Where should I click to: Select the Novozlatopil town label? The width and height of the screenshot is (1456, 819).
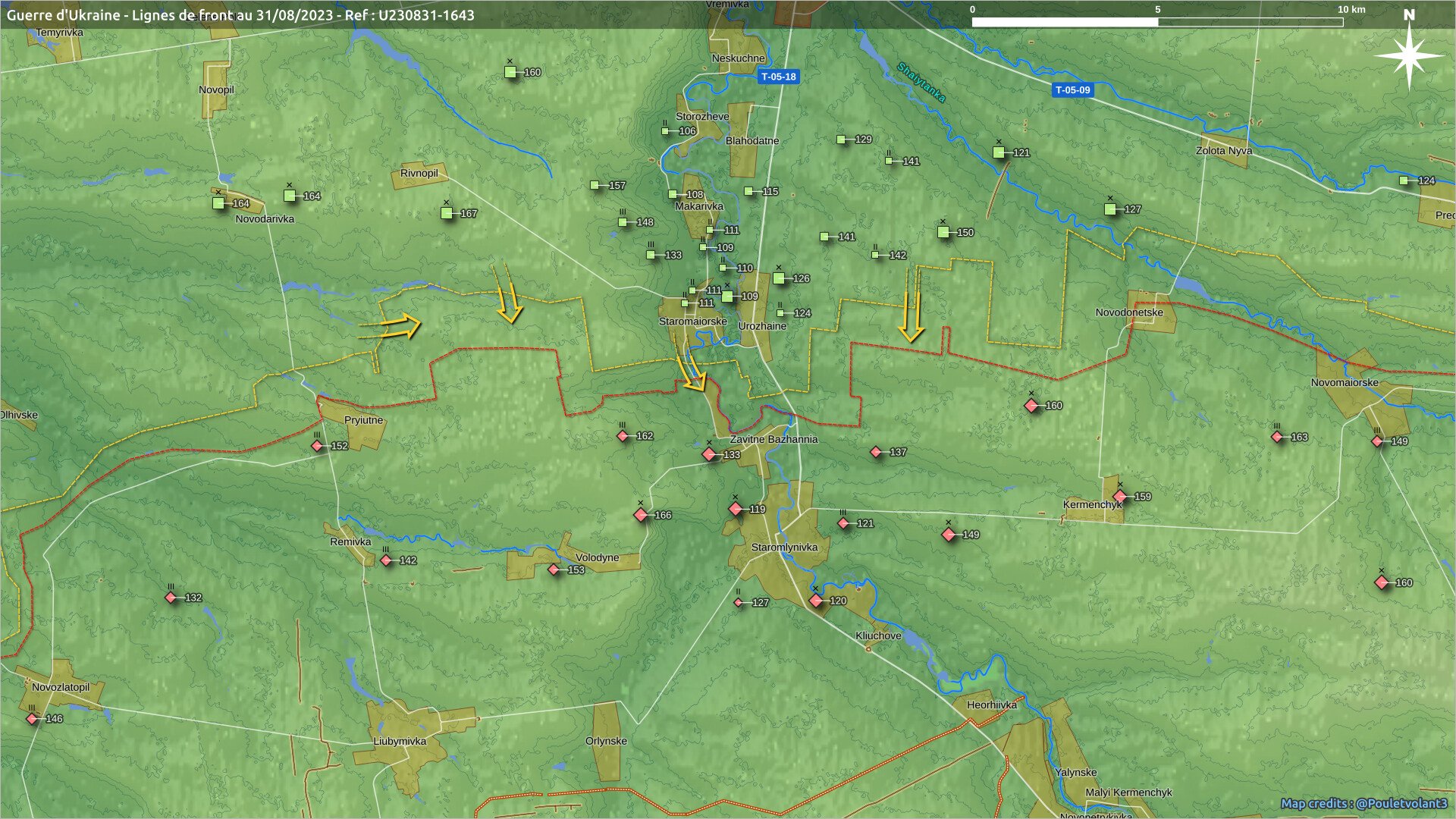coord(61,687)
